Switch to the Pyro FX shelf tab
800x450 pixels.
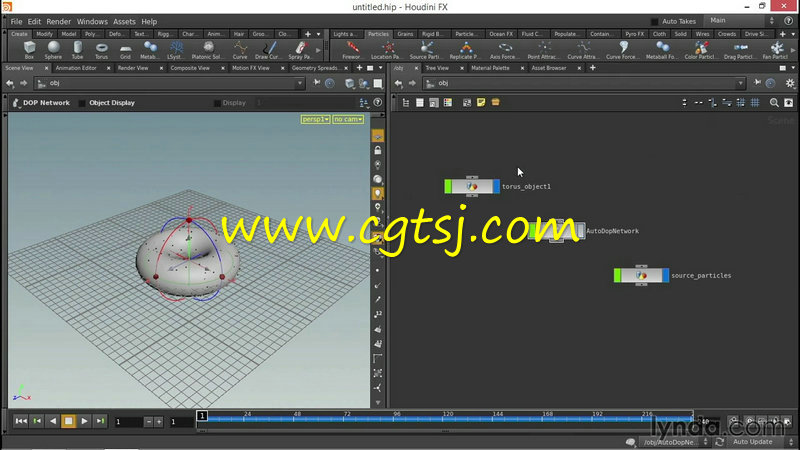634,34
